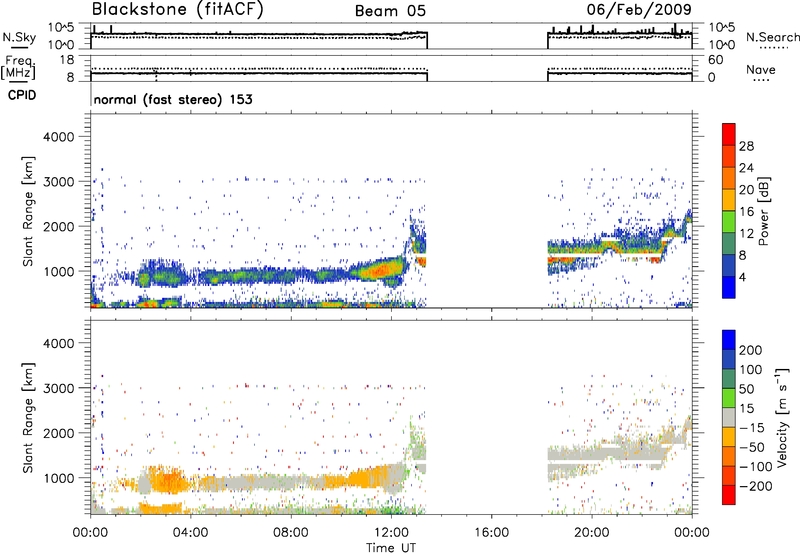The width and height of the screenshot is (800, 554).
Task: Click the title 'Blackstone (fitACF)'
Action: [178, 10]
